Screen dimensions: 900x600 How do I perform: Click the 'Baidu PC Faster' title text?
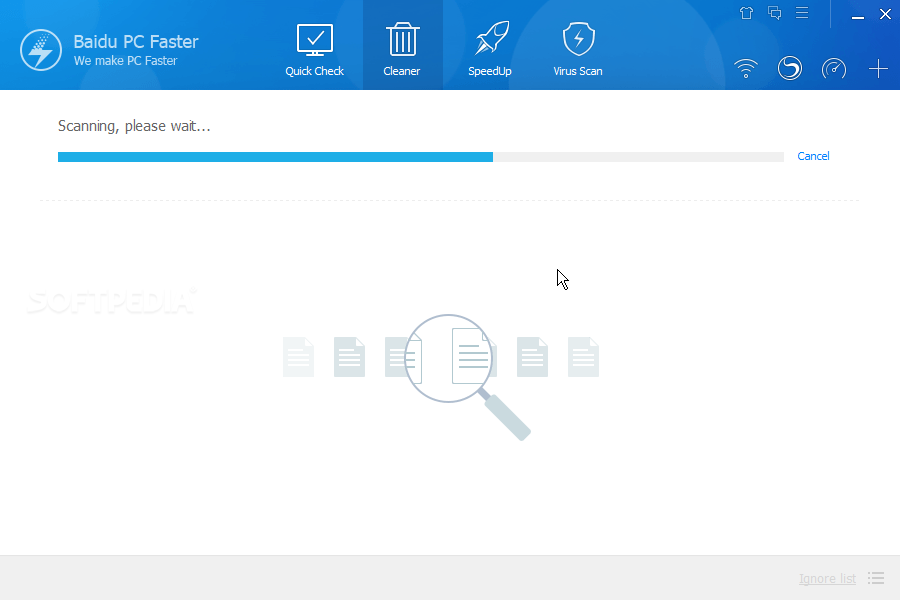(136, 42)
